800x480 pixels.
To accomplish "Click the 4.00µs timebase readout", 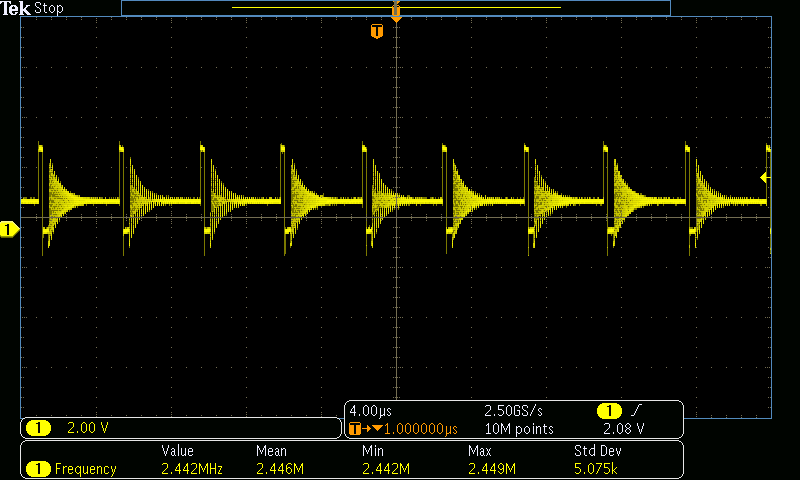I will (370, 411).
